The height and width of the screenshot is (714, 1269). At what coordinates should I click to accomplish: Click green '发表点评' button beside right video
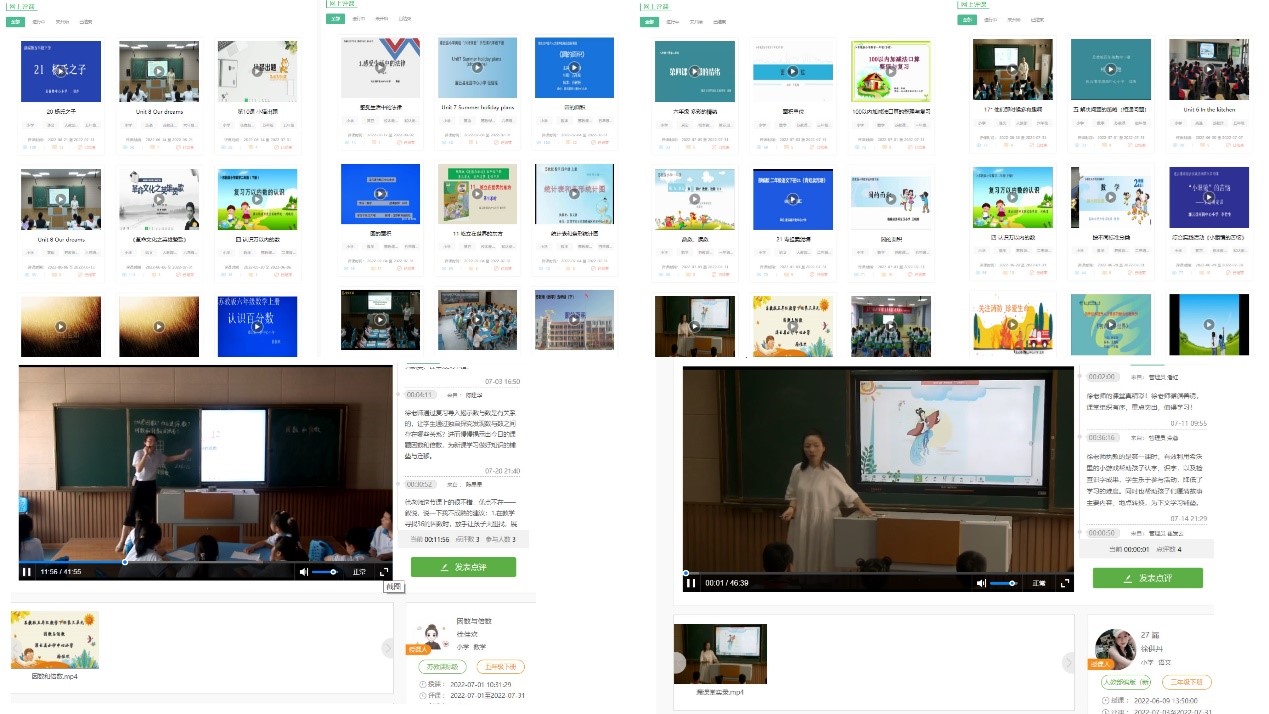[1147, 578]
